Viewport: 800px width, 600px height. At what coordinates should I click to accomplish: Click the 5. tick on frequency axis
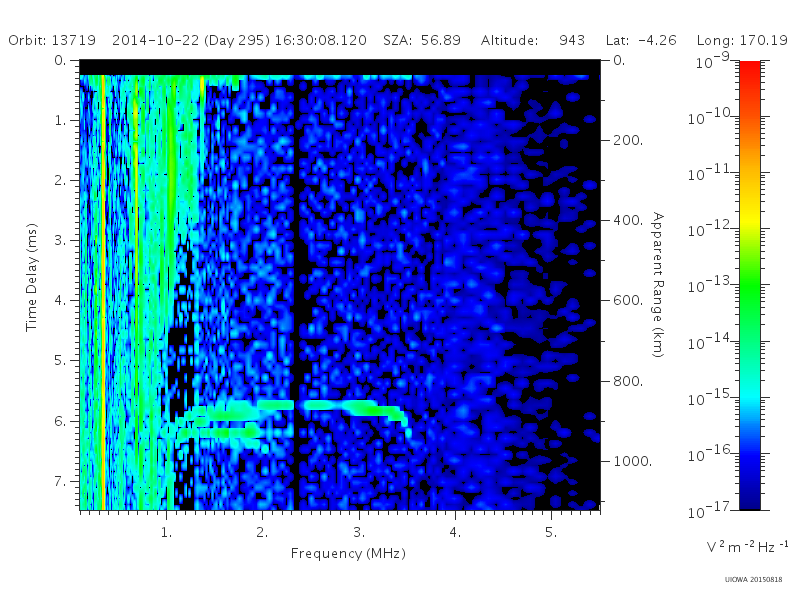pyautogui.click(x=551, y=532)
